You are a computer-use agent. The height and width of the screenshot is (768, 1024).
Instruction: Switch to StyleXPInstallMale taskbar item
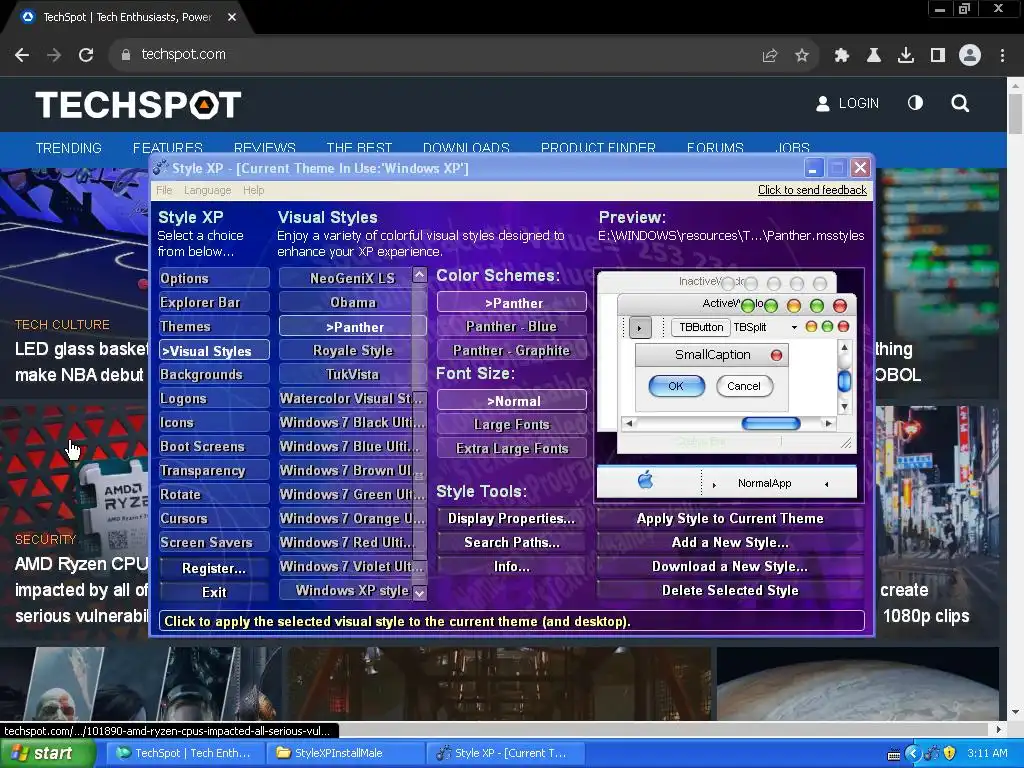[x=346, y=753]
